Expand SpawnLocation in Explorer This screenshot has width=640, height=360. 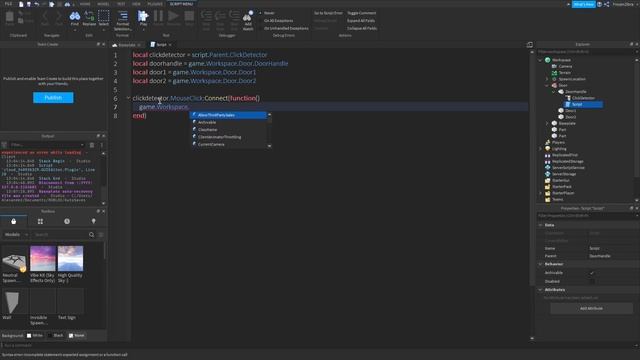coord(547,79)
